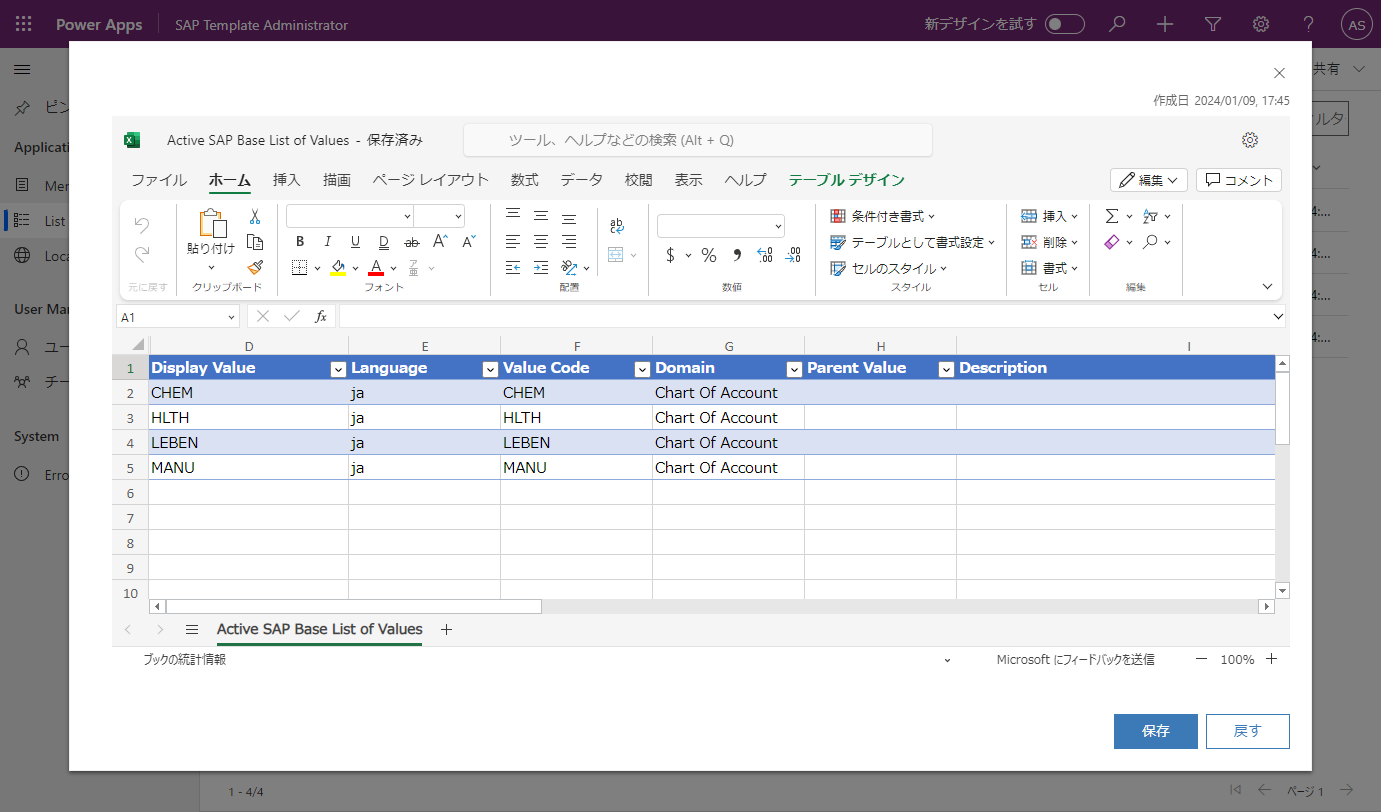Click the Decrease Decimal icon
Image resolution: width=1381 pixels, height=812 pixels.
click(793, 255)
